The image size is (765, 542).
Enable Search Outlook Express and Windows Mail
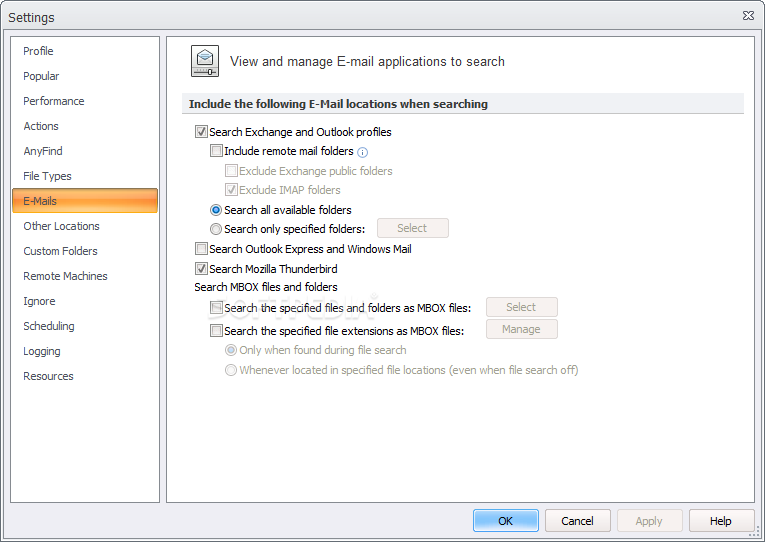point(202,249)
